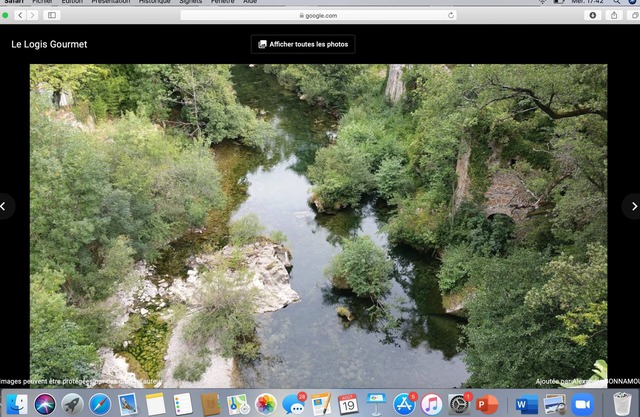Click the Safari back arrow button
The width and height of the screenshot is (640, 417).
click(x=20, y=16)
